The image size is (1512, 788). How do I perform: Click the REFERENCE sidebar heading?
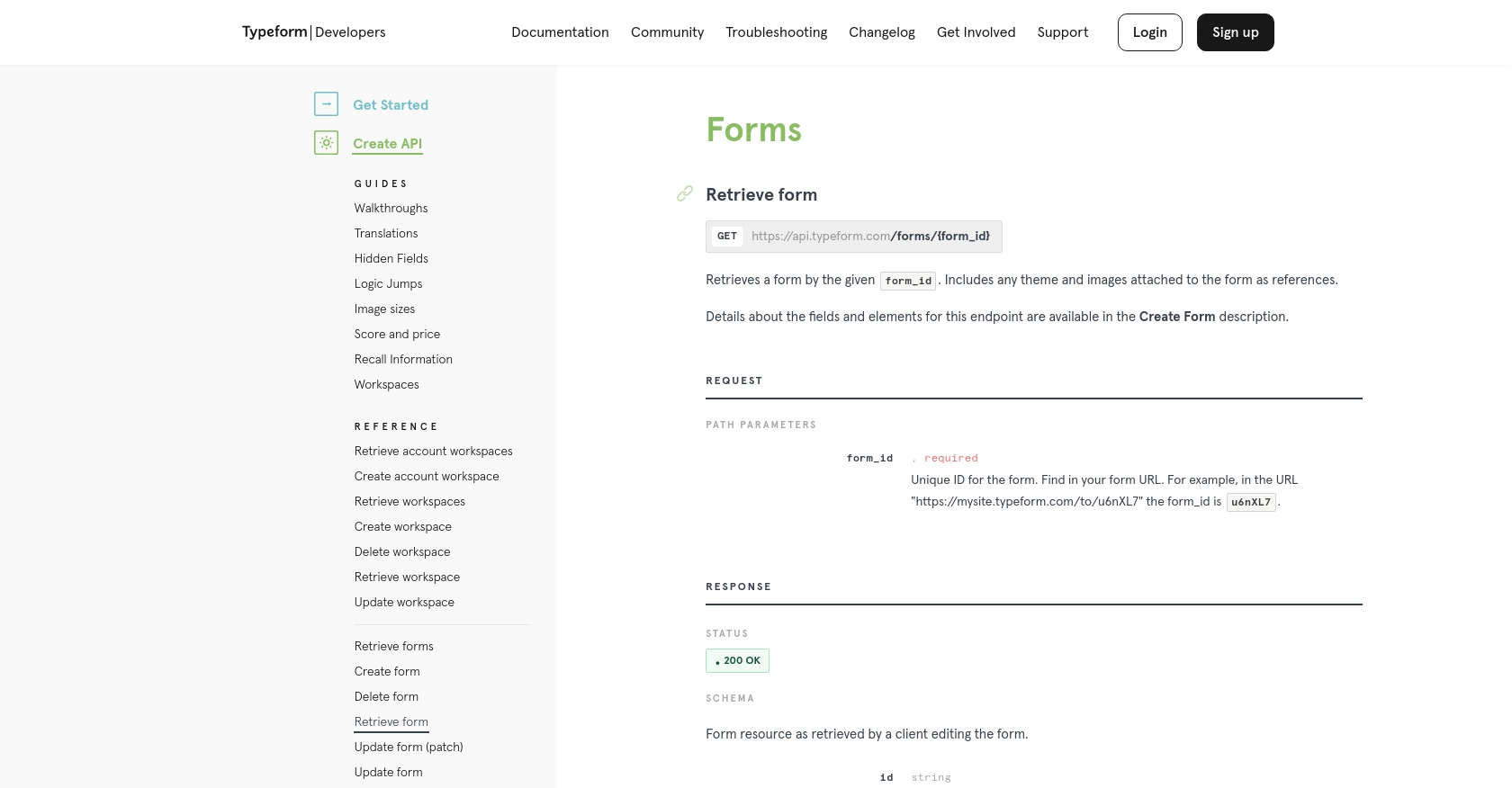pyautogui.click(x=396, y=426)
